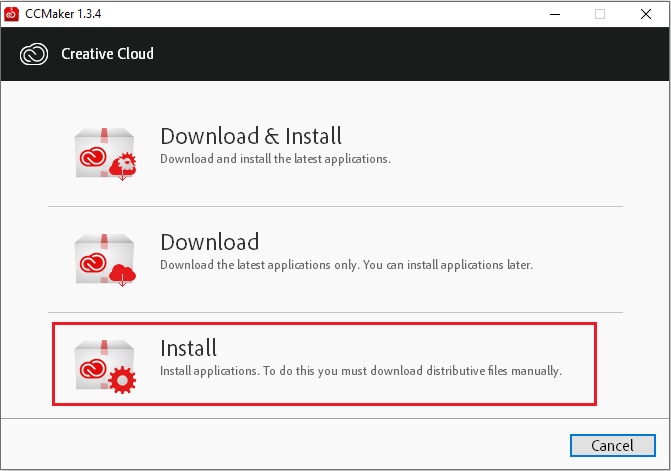671x471 pixels.
Task: Pick the "Install" option heading
Action: pos(188,348)
